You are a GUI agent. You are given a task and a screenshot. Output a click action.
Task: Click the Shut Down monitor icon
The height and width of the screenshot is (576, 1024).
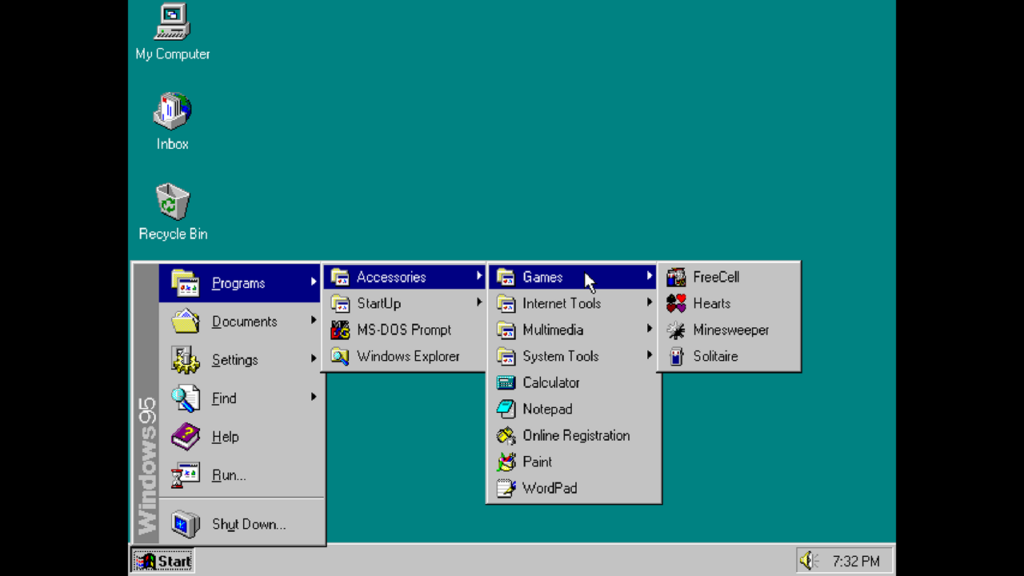tap(185, 524)
